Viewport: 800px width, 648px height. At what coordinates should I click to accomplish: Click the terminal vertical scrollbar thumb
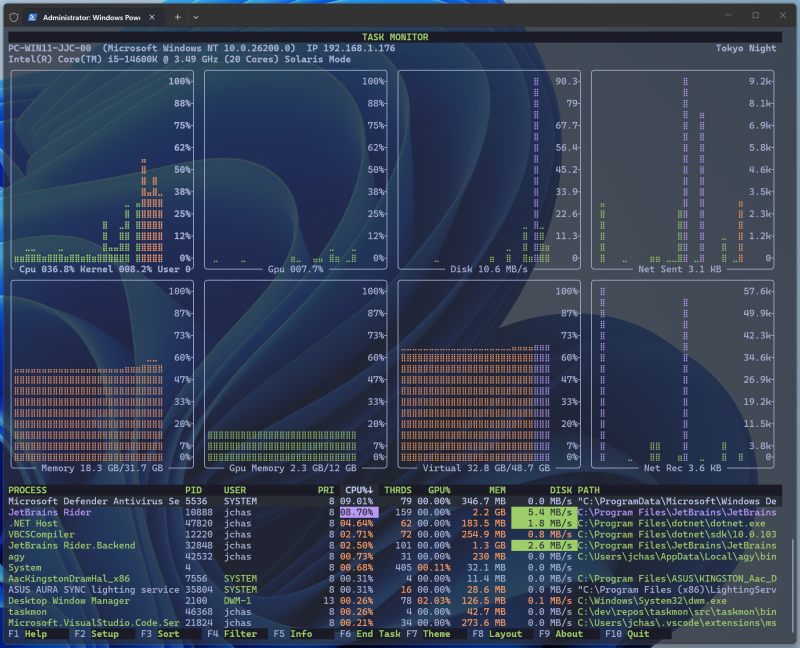(793, 586)
